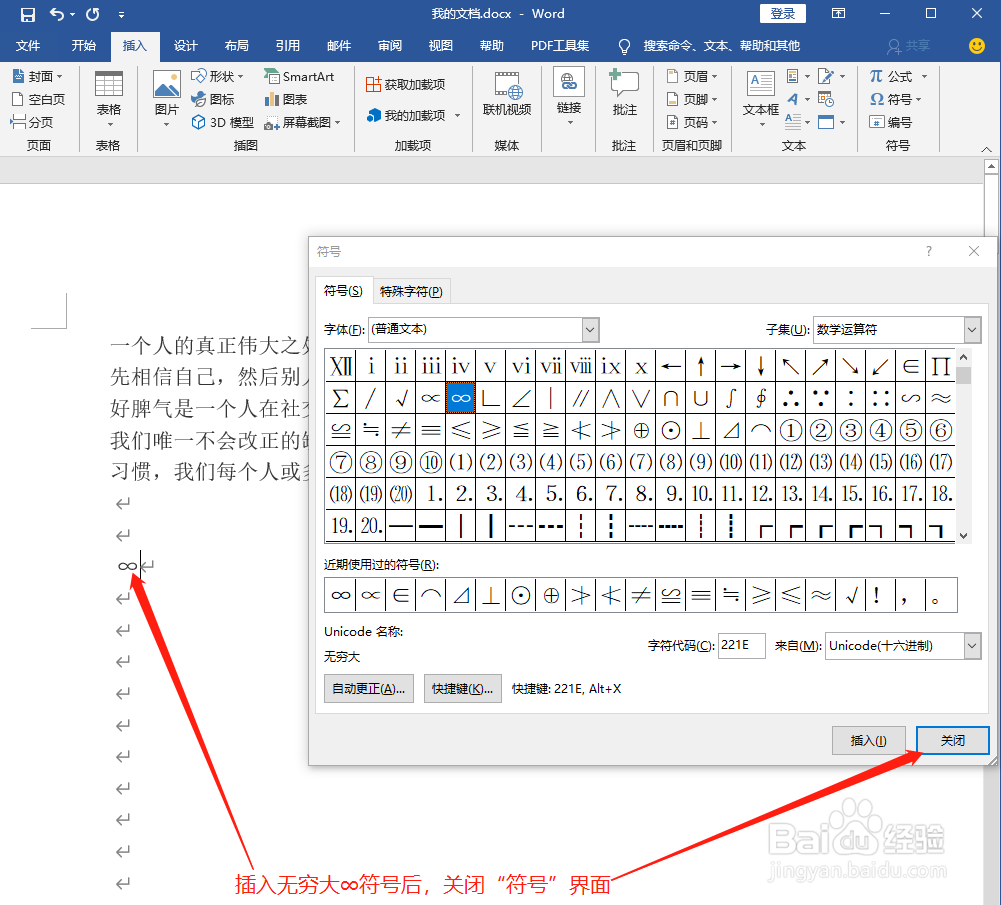Open the PDF工具集 tab

coord(560,46)
